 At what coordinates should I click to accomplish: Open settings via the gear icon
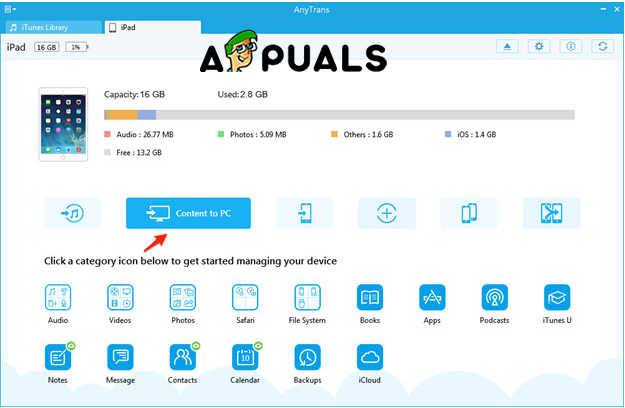539,47
